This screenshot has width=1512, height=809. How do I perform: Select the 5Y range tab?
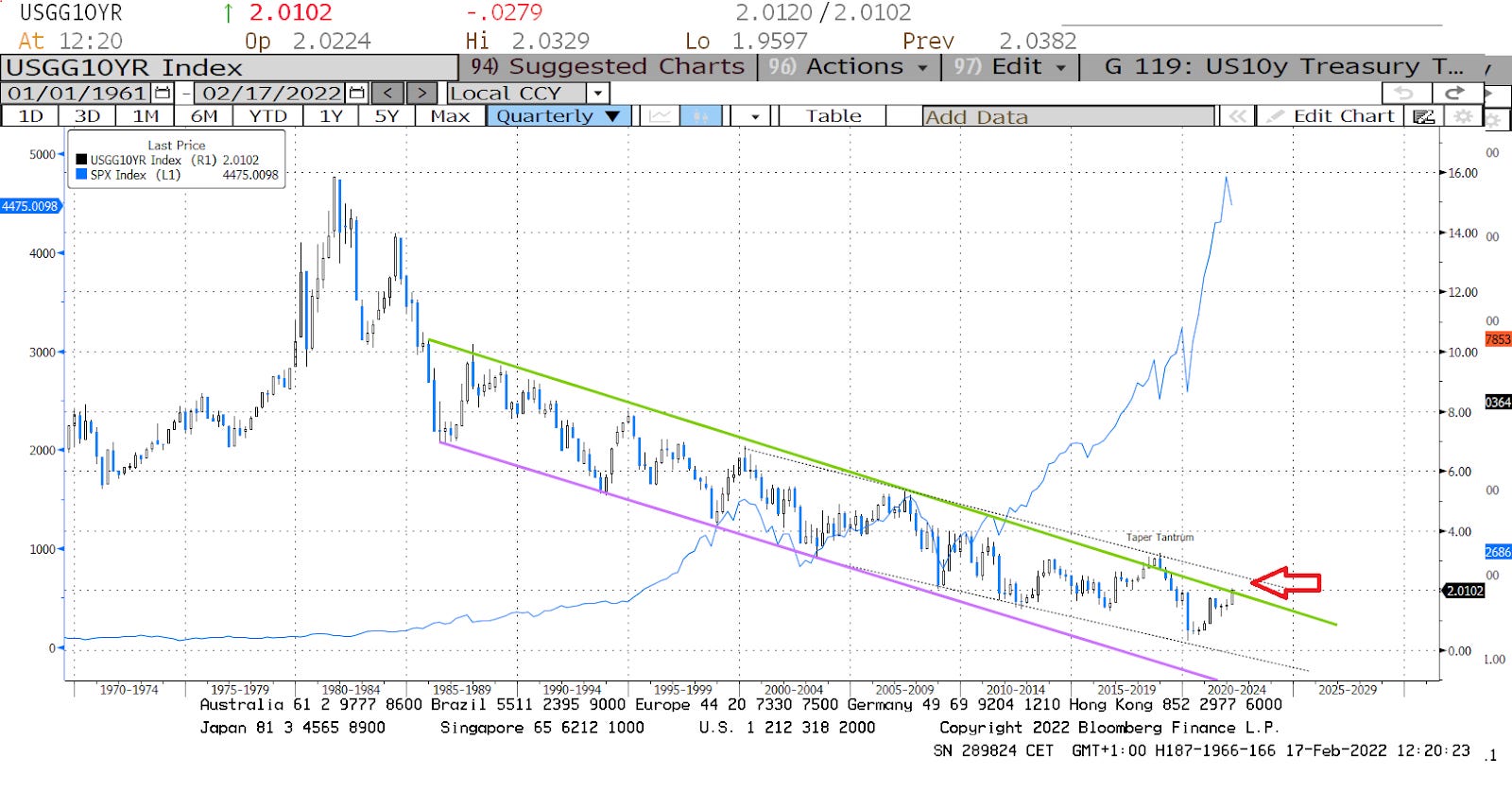[387, 115]
